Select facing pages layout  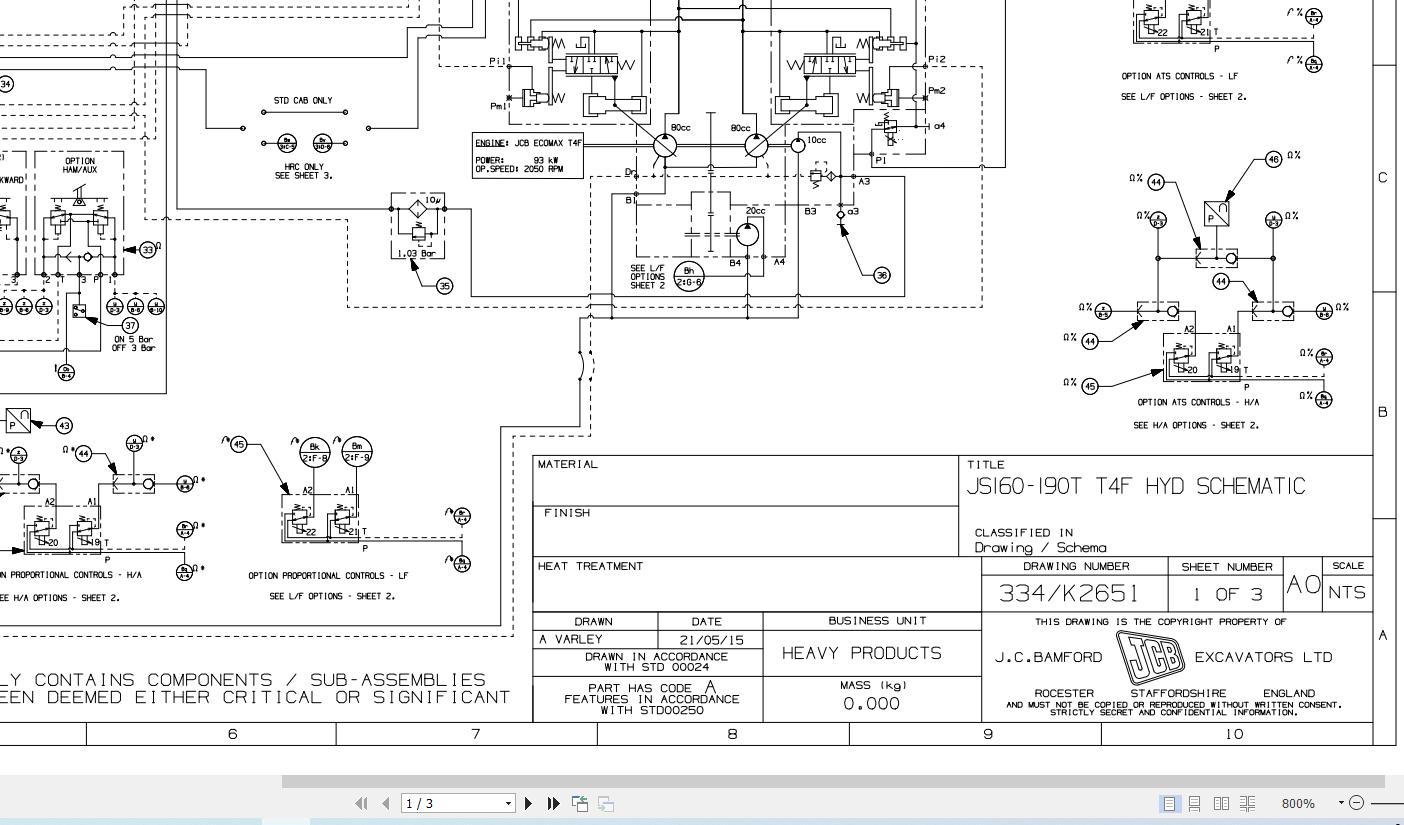pyautogui.click(x=1221, y=803)
